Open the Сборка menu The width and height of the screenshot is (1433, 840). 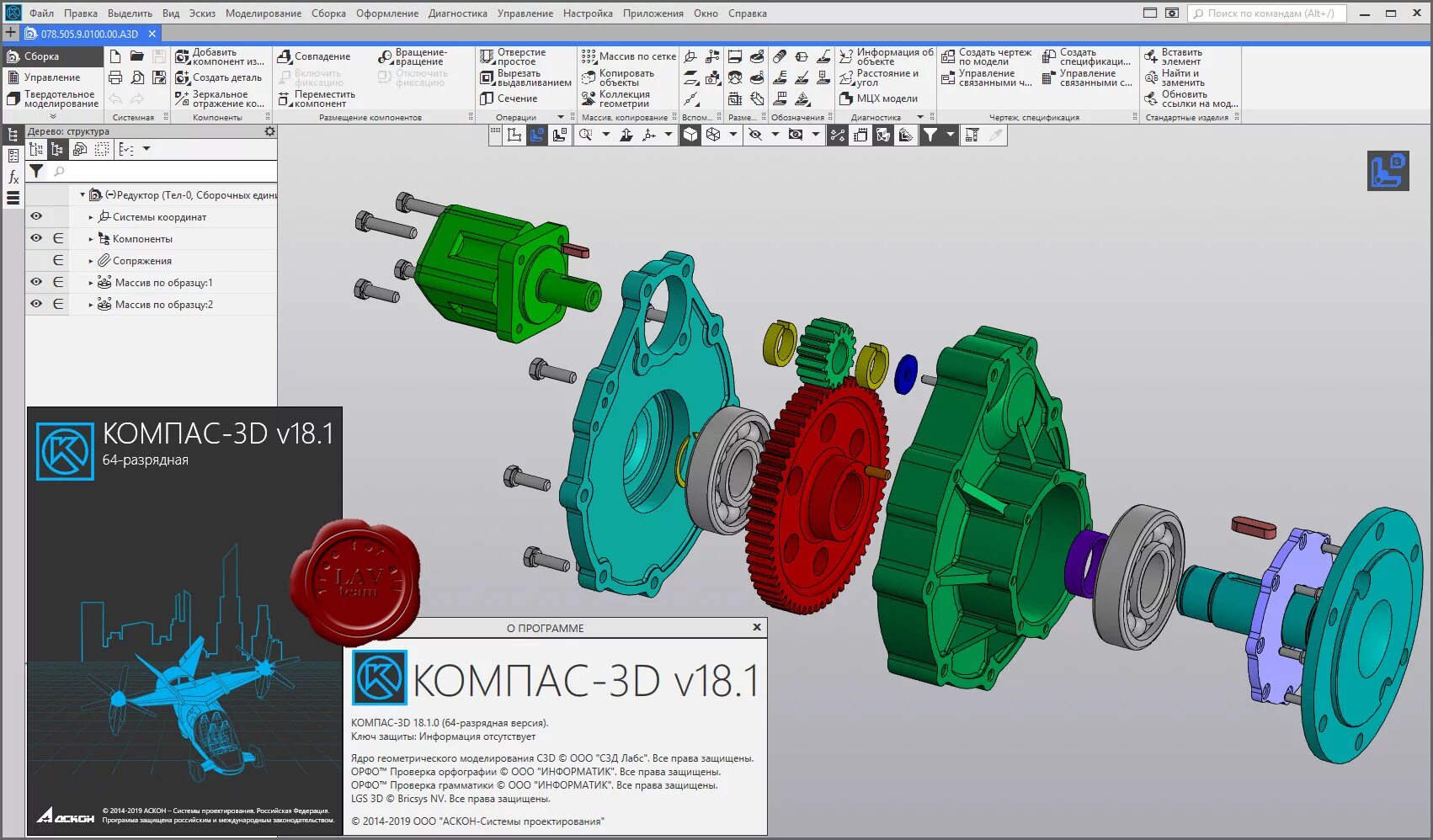click(x=328, y=13)
